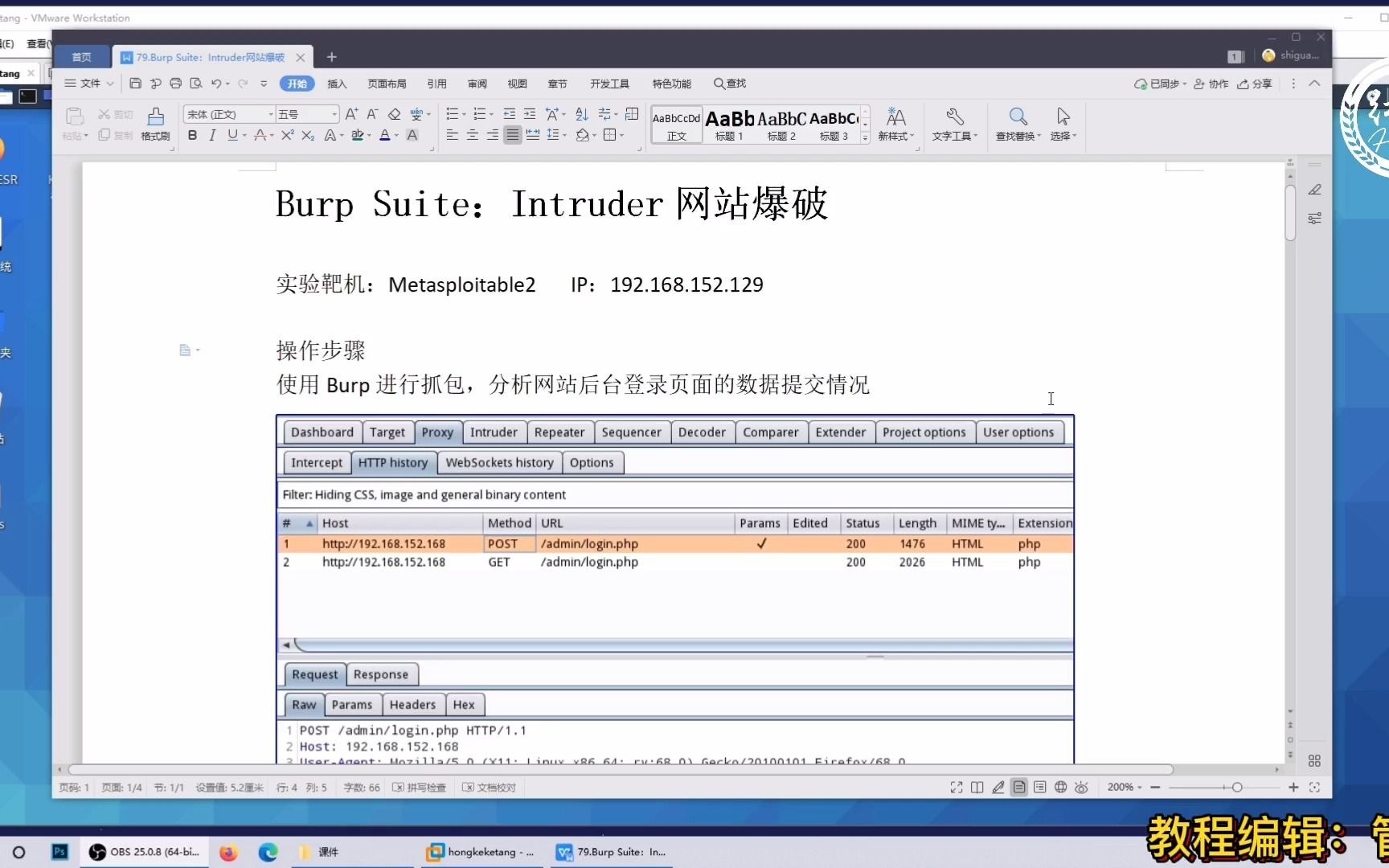Increase font size with A+ icon

tap(351, 114)
